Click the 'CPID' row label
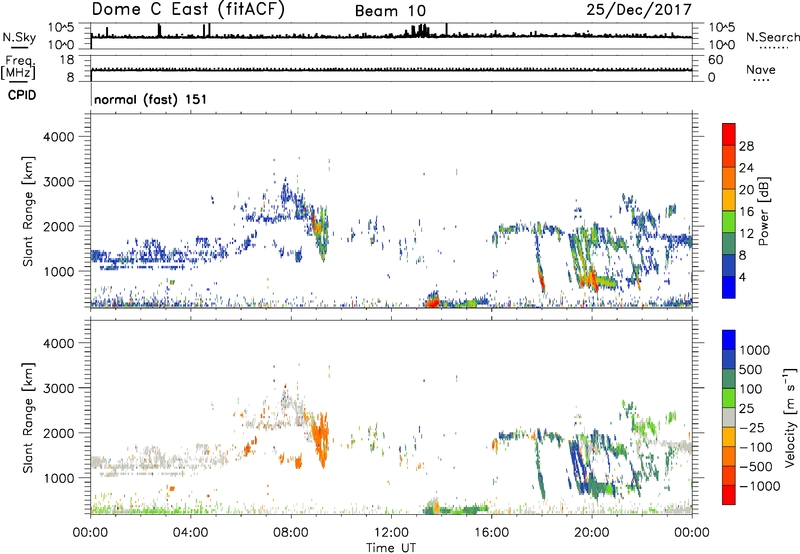Image resolution: width=800 pixels, height=554 pixels. (22, 95)
